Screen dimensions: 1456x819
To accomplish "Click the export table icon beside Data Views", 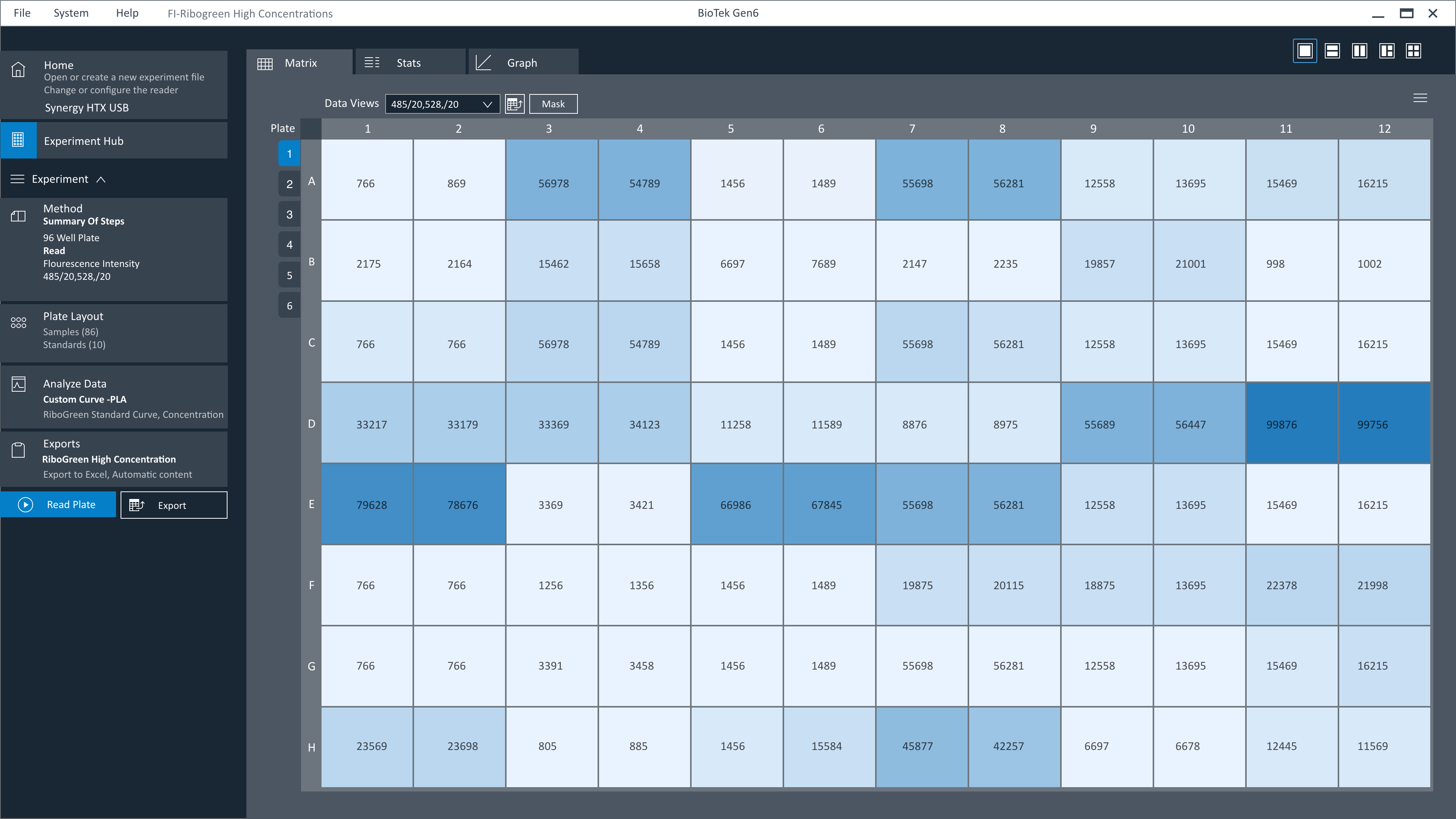I will click(515, 104).
